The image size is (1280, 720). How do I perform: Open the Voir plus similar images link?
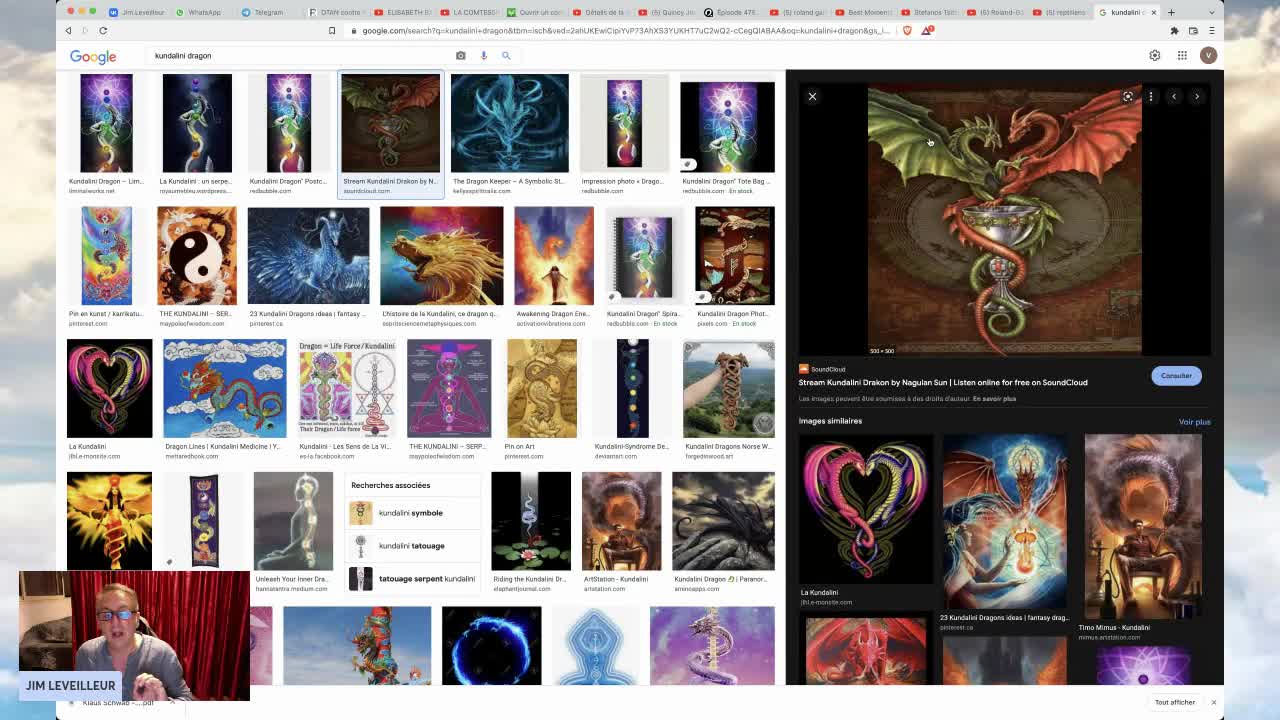coord(1194,422)
